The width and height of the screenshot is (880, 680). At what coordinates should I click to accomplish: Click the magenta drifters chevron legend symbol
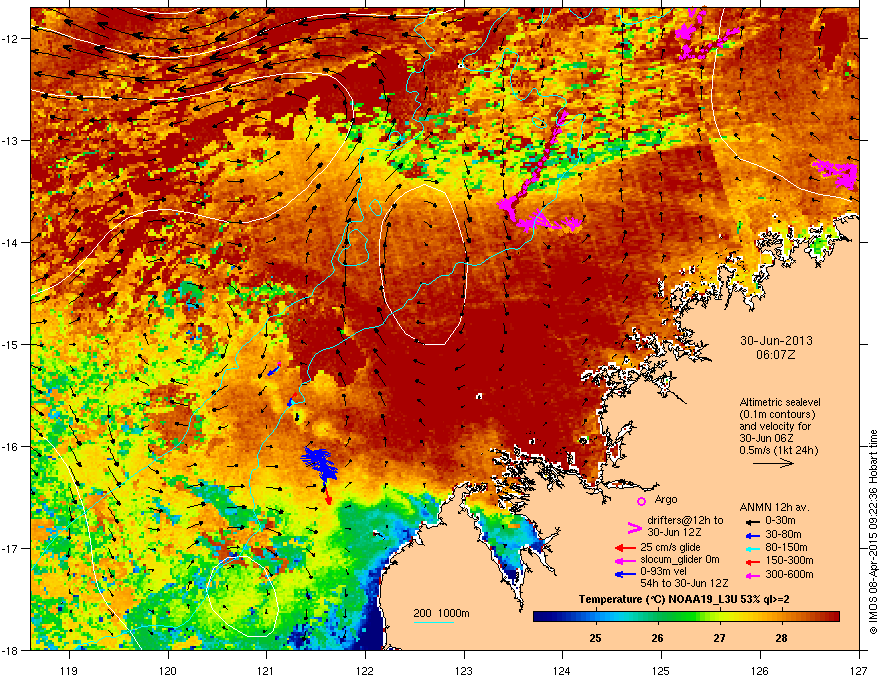634,528
